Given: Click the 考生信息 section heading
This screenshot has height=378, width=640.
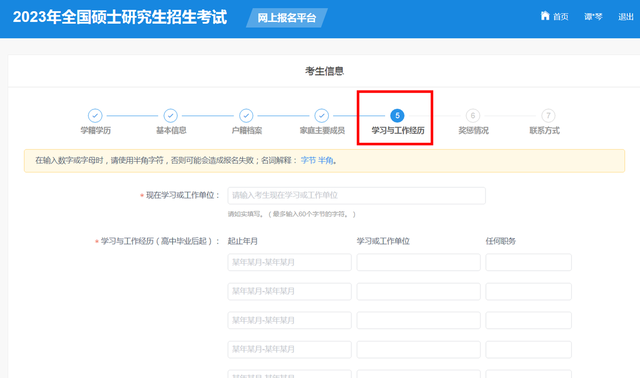Looking at the screenshot, I should (324, 71).
